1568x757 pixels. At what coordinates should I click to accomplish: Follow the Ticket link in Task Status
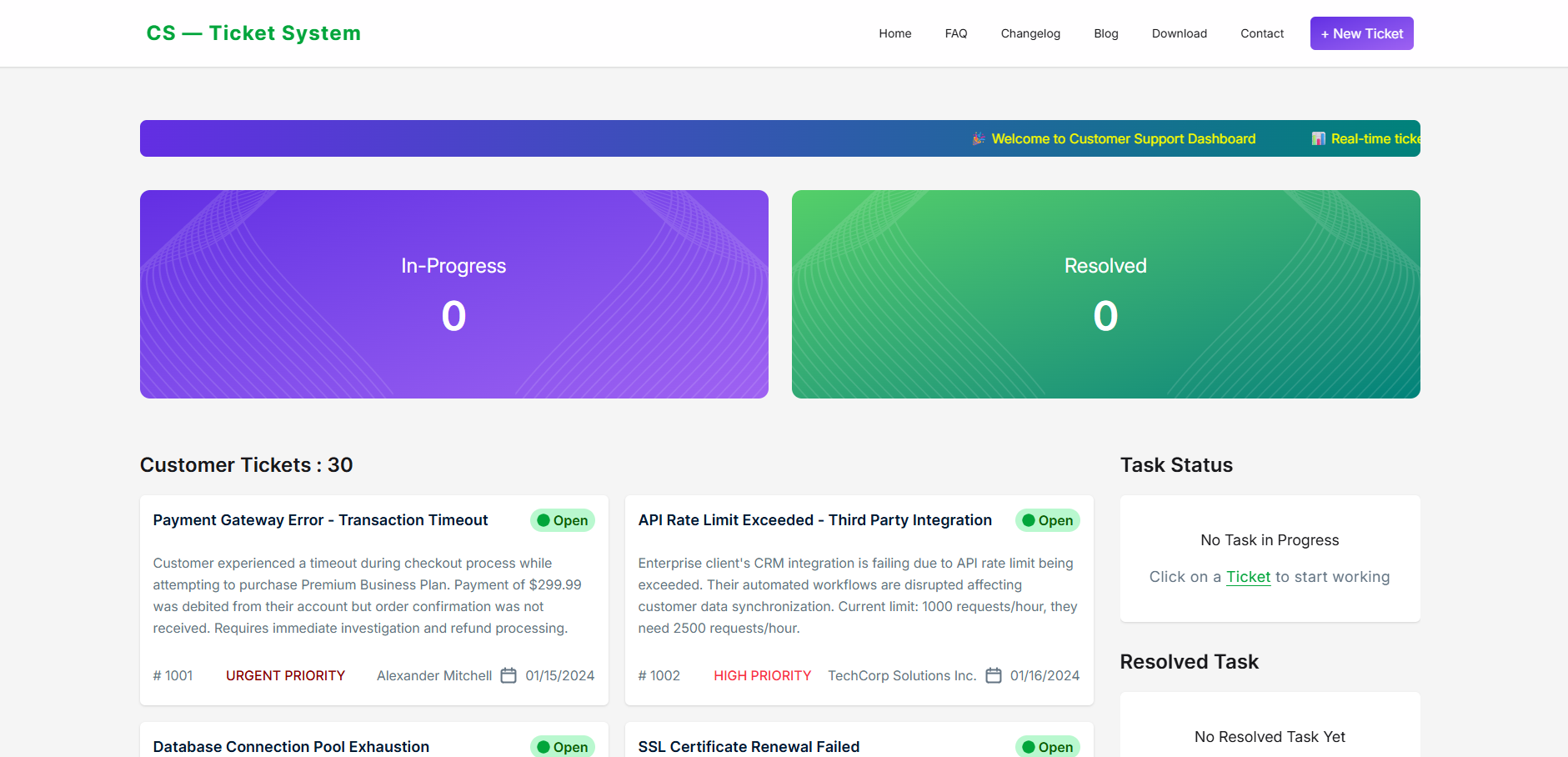pos(1248,577)
